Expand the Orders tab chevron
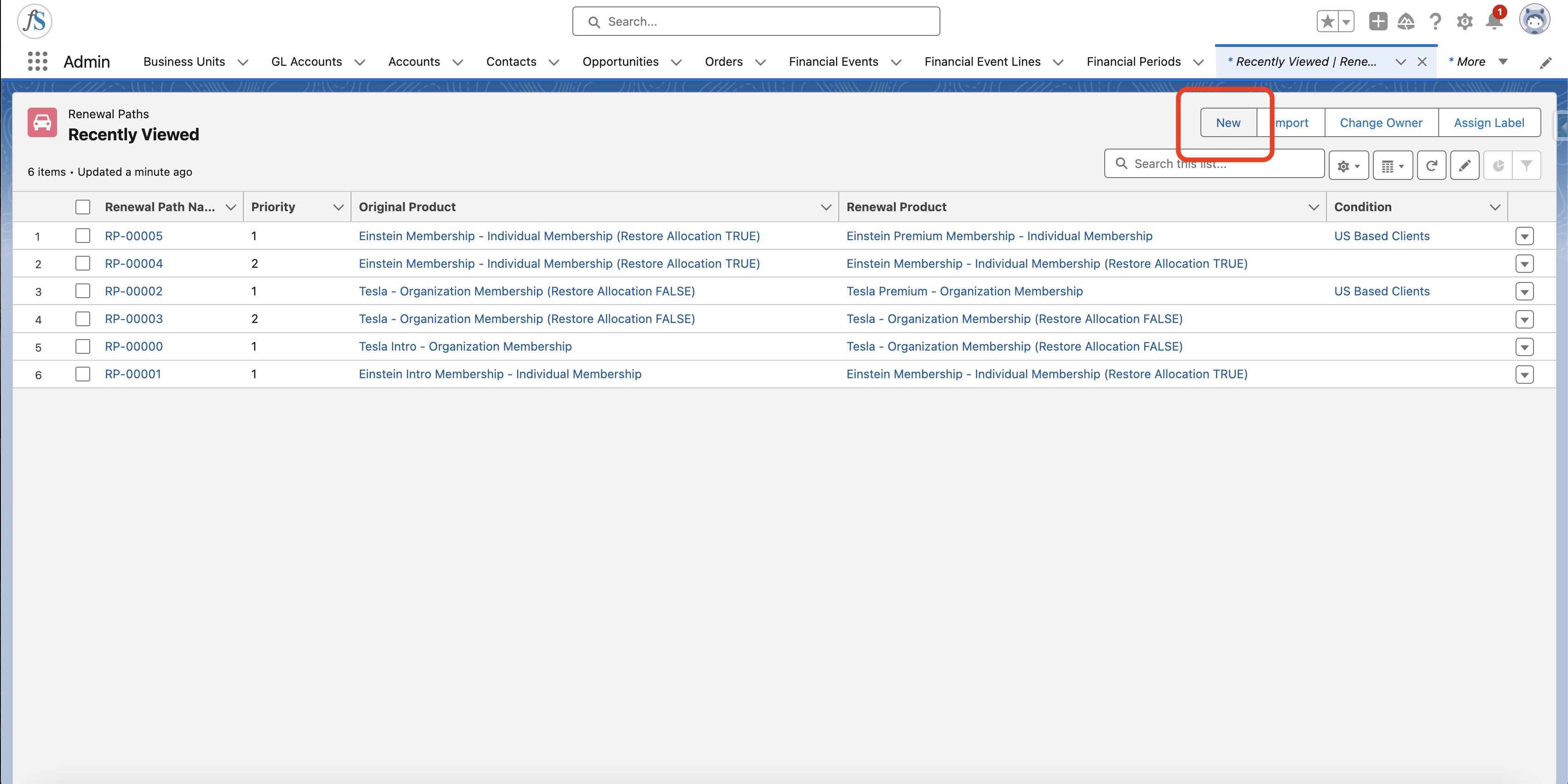Viewport: 1568px width, 784px height. click(x=760, y=63)
